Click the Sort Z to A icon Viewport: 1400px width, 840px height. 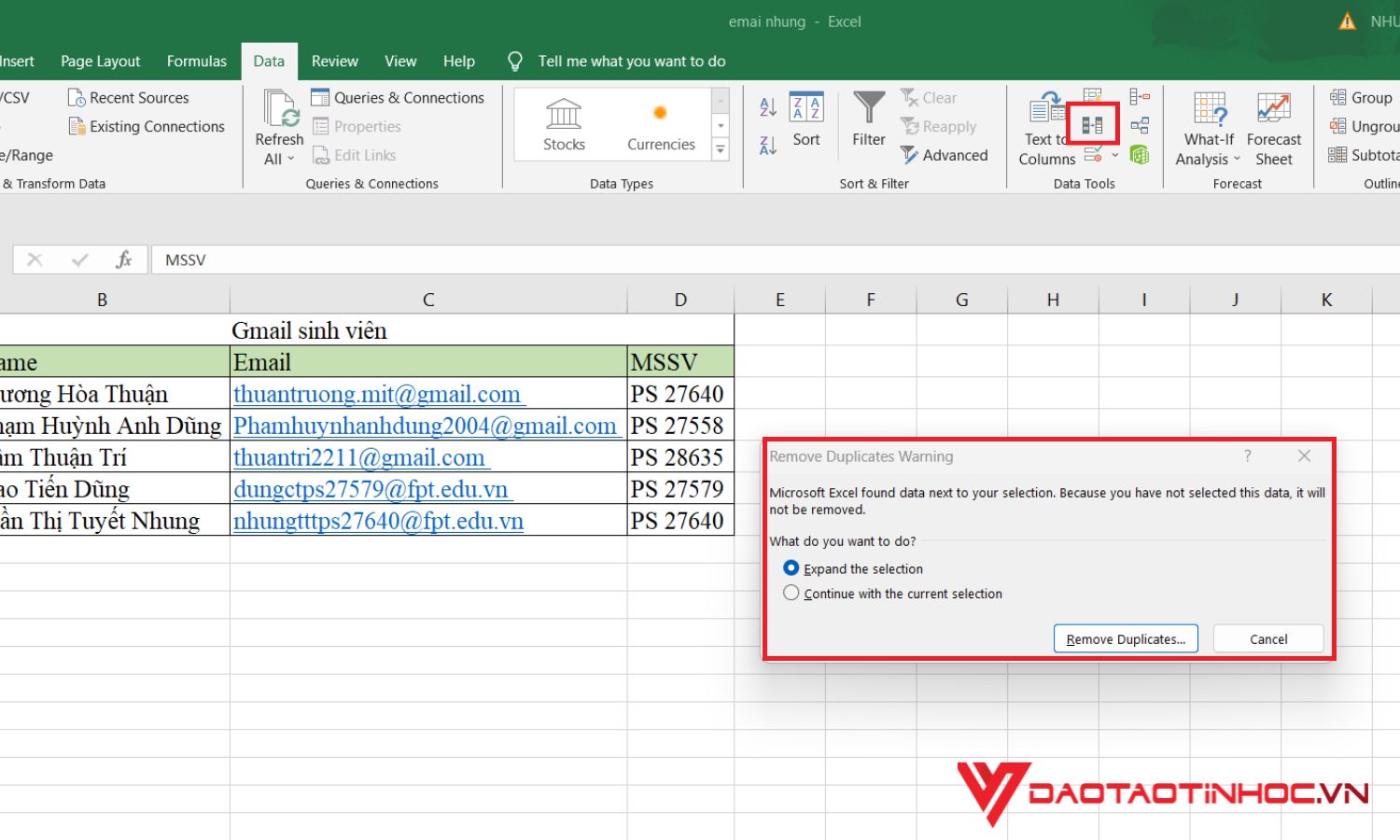pyautogui.click(x=768, y=146)
